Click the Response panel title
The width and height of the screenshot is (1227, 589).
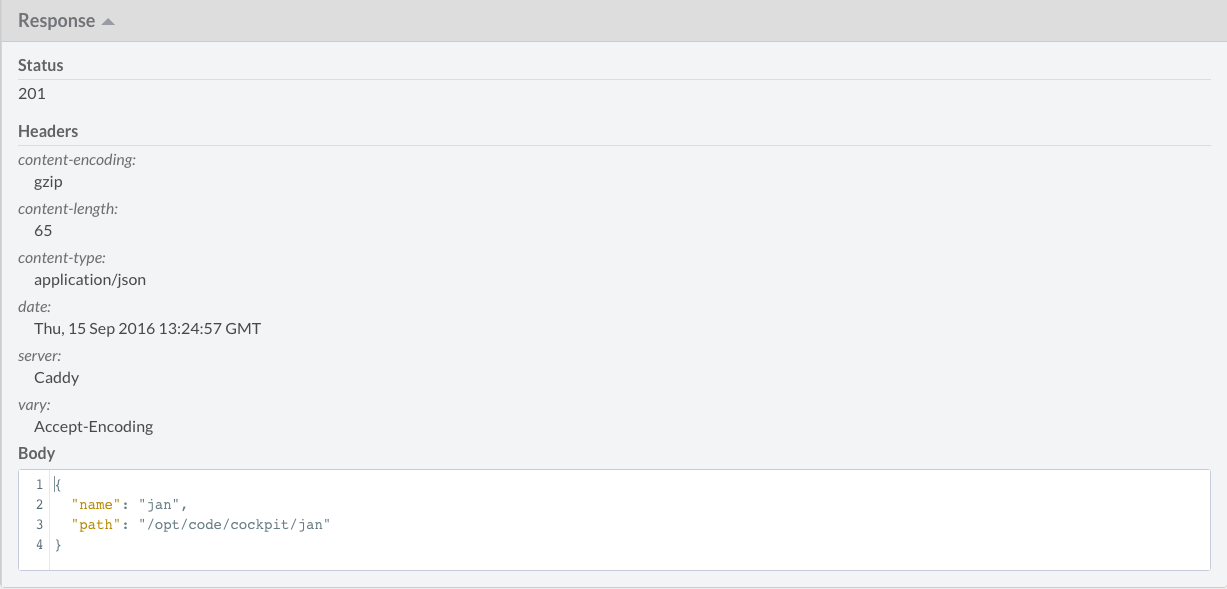[57, 21]
